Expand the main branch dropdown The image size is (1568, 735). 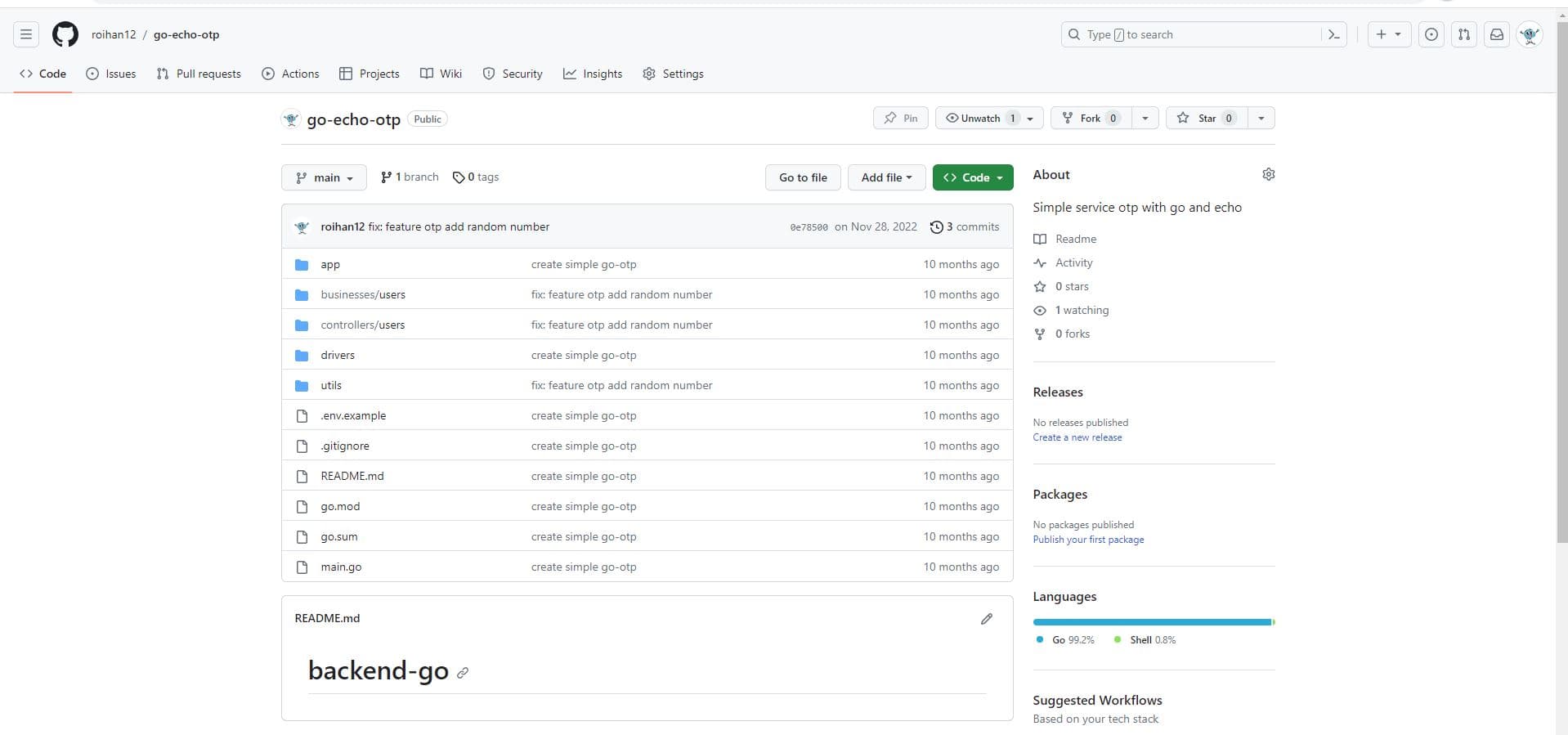(325, 177)
